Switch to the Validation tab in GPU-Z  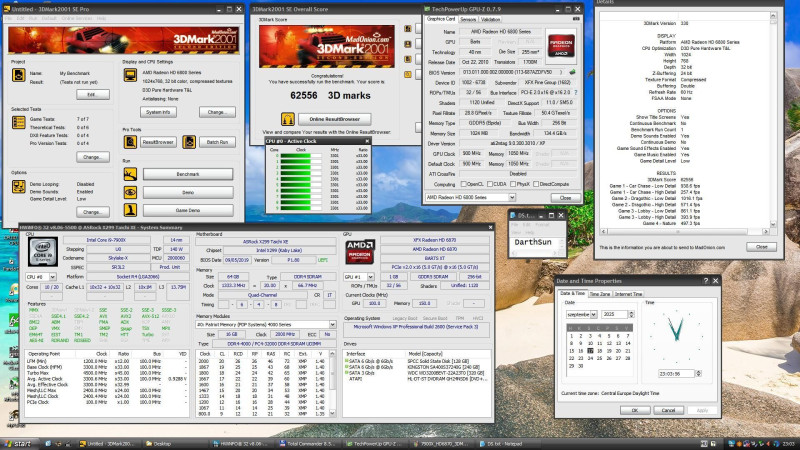pyautogui.click(x=490, y=19)
